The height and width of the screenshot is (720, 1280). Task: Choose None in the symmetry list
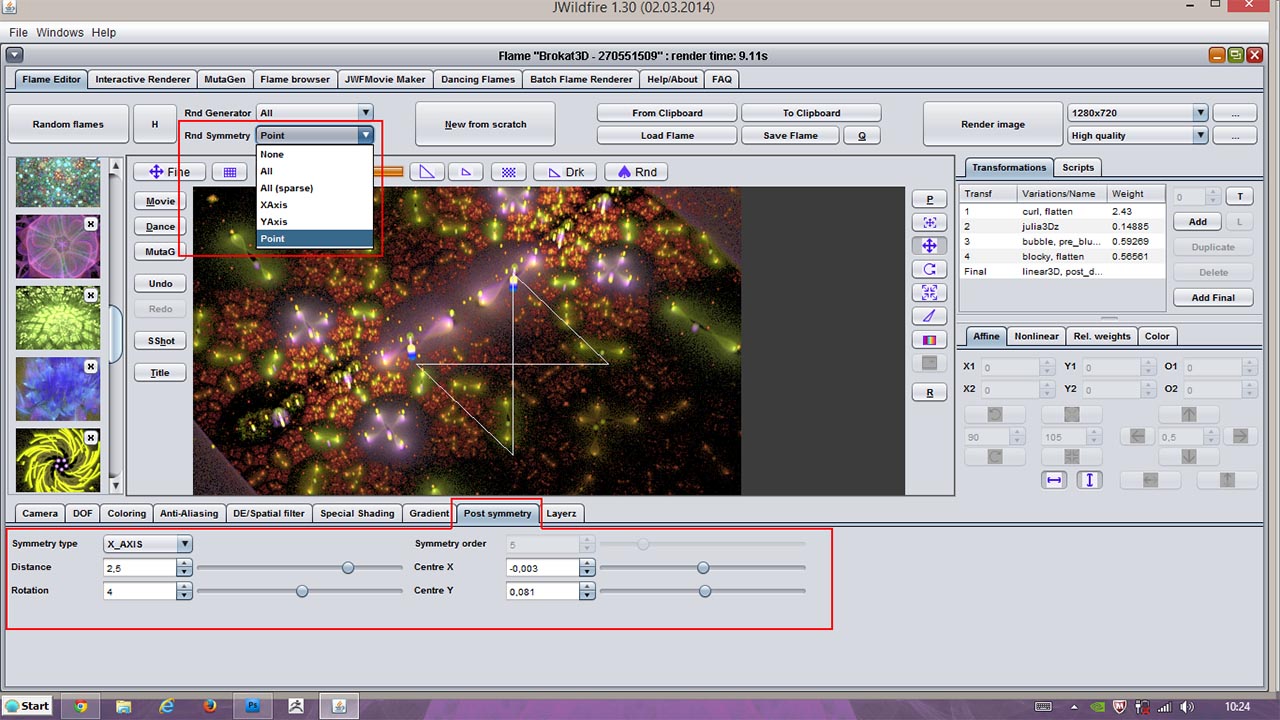pos(315,154)
